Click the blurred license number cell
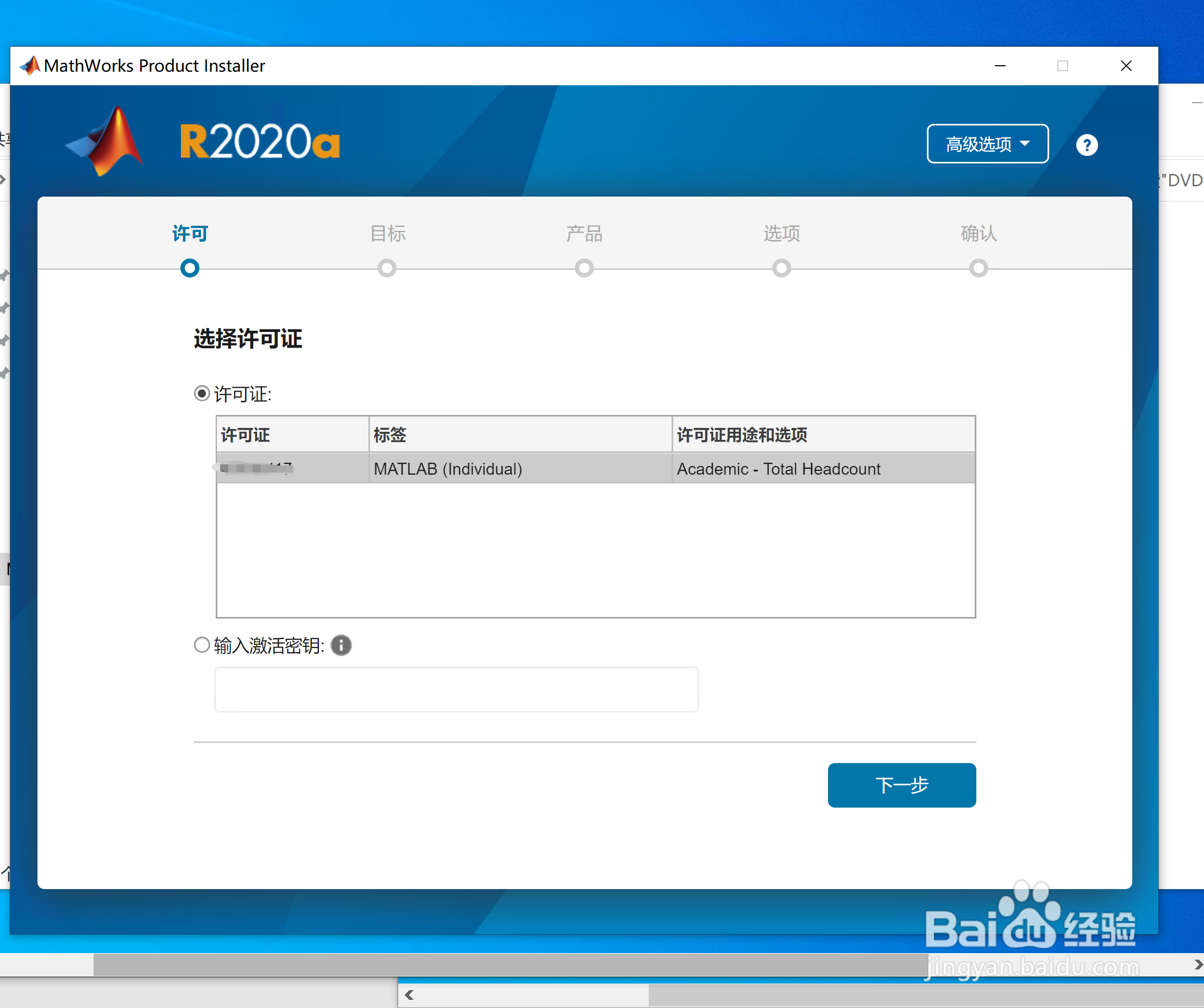The width and height of the screenshot is (1204, 1008). coord(292,468)
